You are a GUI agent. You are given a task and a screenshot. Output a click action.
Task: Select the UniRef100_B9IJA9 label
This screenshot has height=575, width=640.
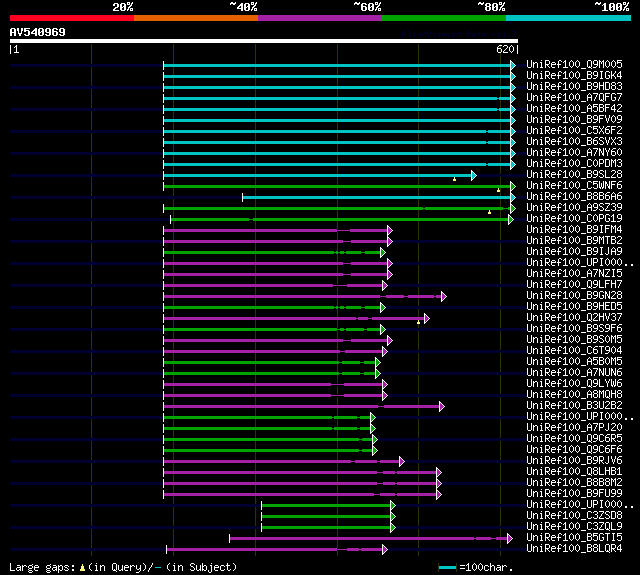(x=574, y=252)
